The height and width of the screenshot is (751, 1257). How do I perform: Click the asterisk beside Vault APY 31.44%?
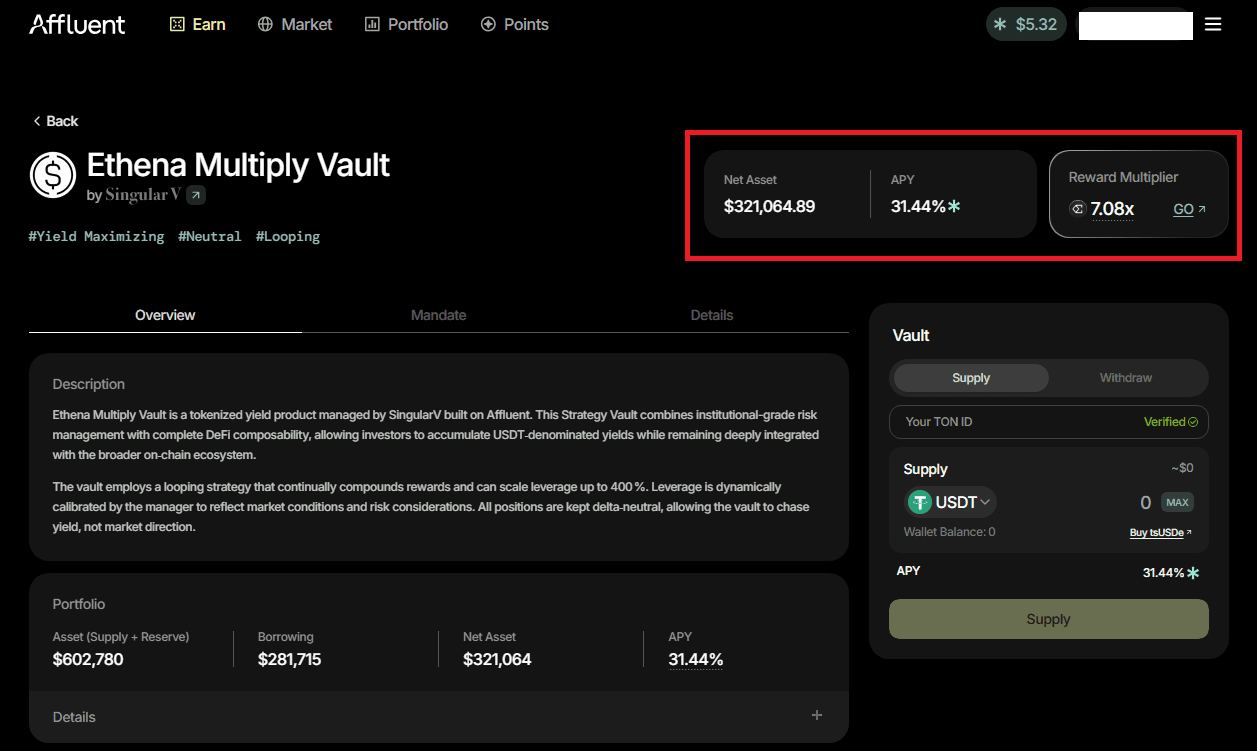pos(1193,573)
